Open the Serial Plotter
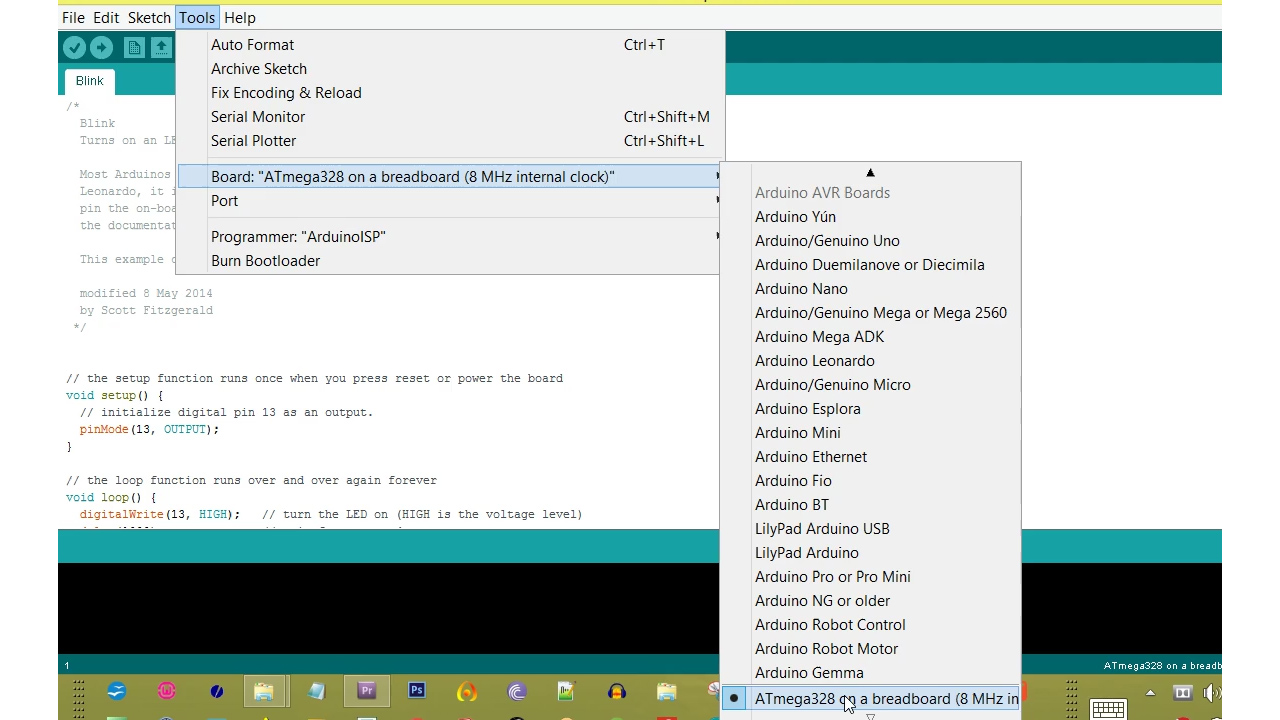Screen dimensions: 1280x720 tap(450, 141)
